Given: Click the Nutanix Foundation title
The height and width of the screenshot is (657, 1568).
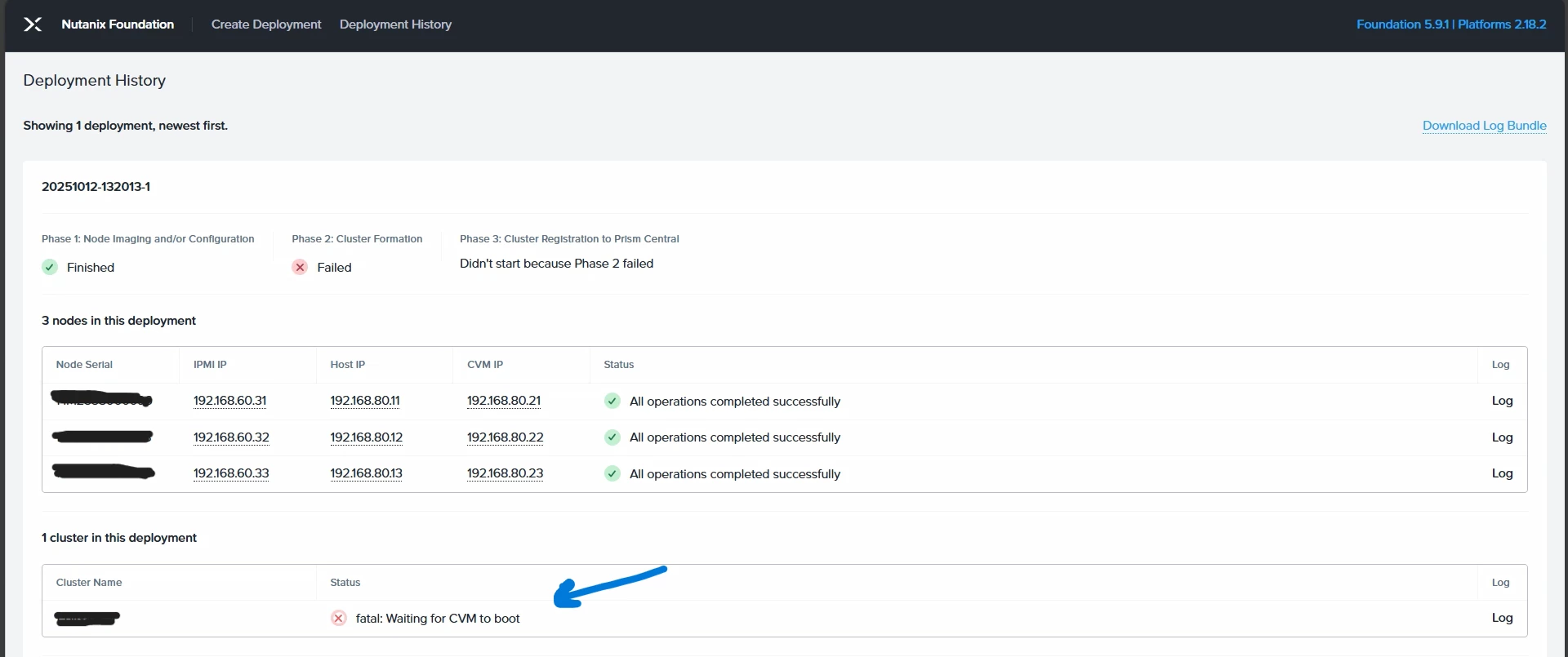Looking at the screenshot, I should [118, 24].
